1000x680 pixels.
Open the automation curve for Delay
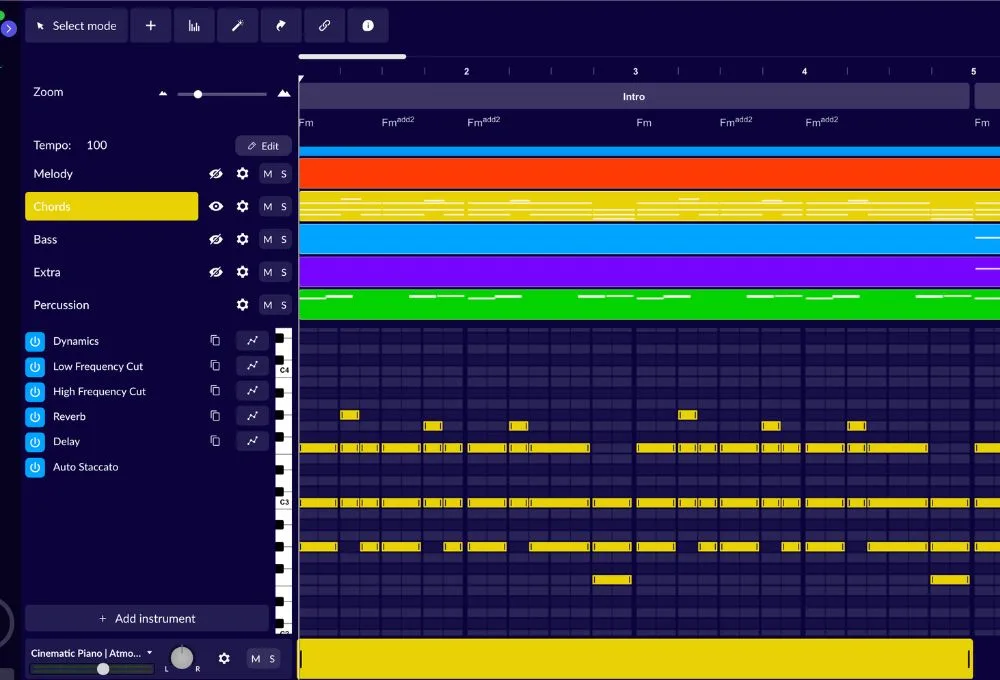253,441
